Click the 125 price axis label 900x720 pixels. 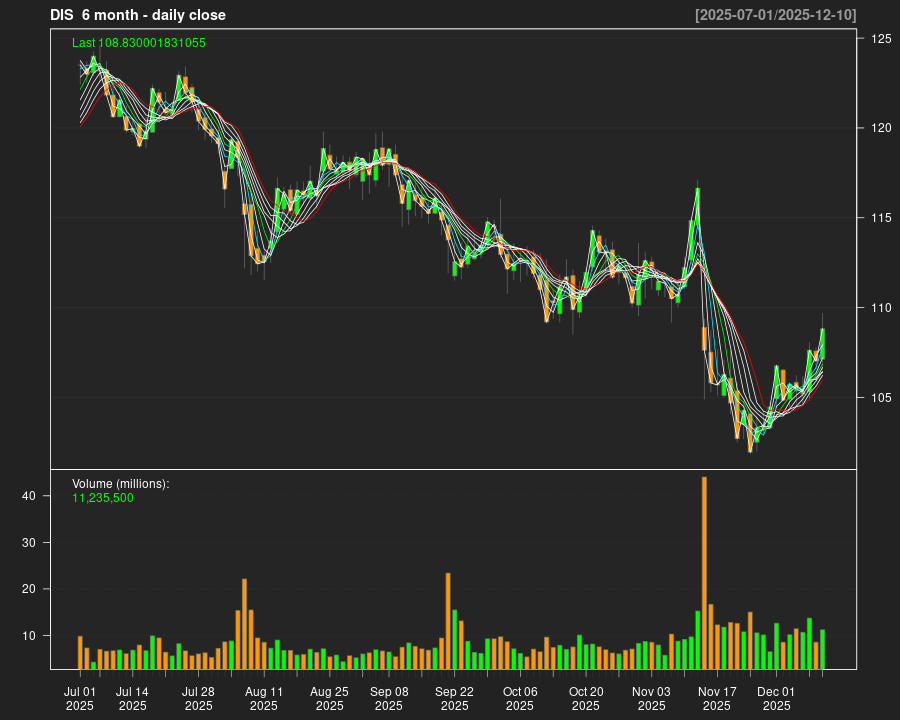click(881, 39)
